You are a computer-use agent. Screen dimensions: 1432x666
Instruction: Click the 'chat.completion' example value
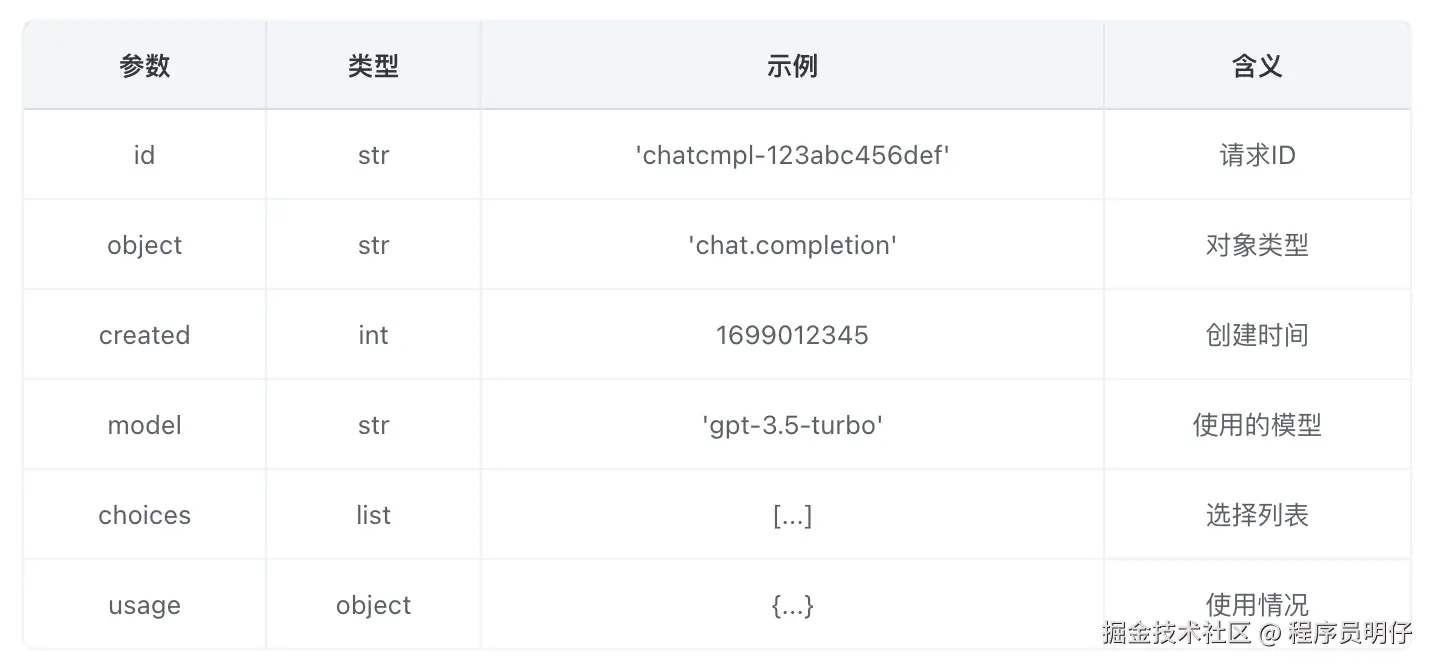coord(792,245)
